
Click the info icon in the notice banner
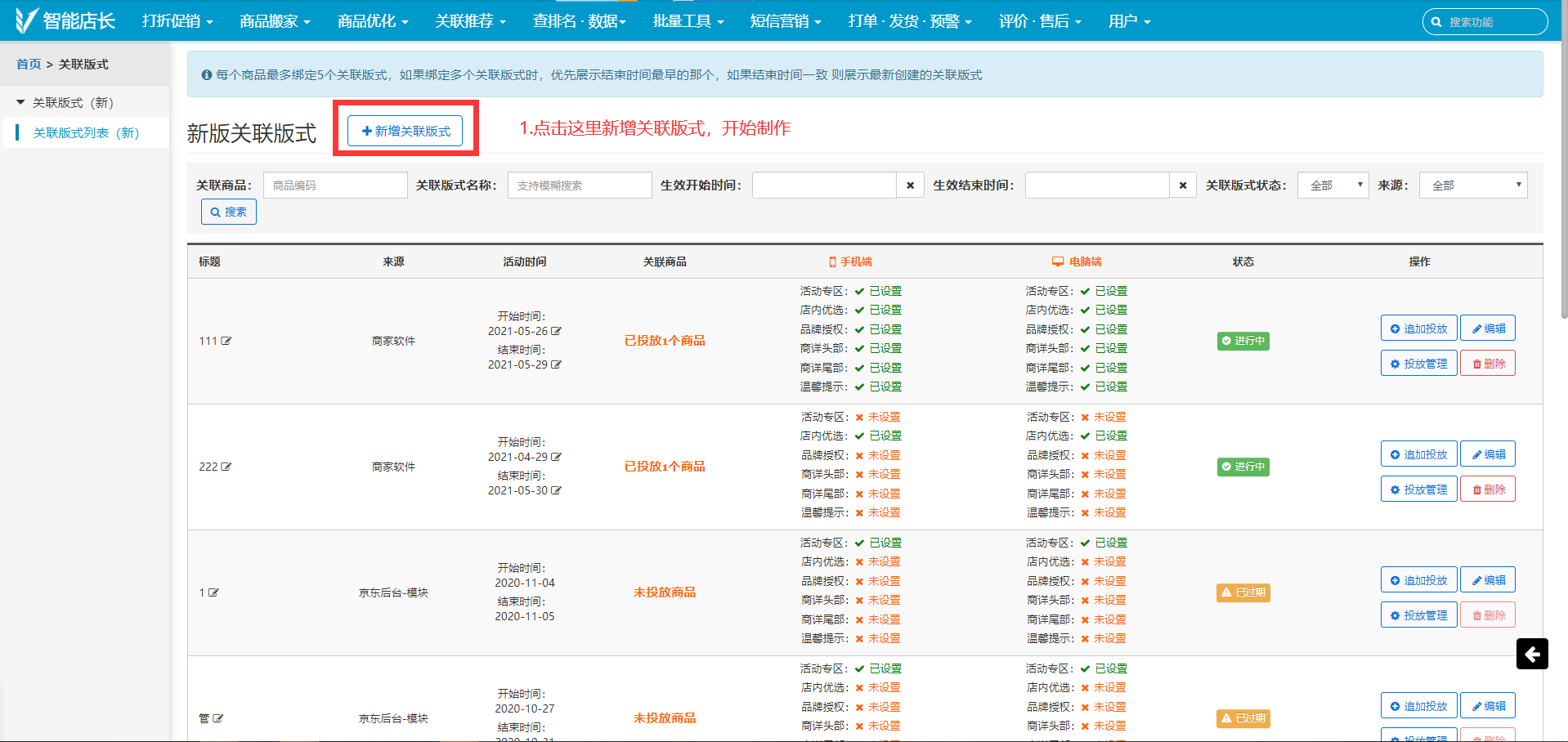[207, 75]
